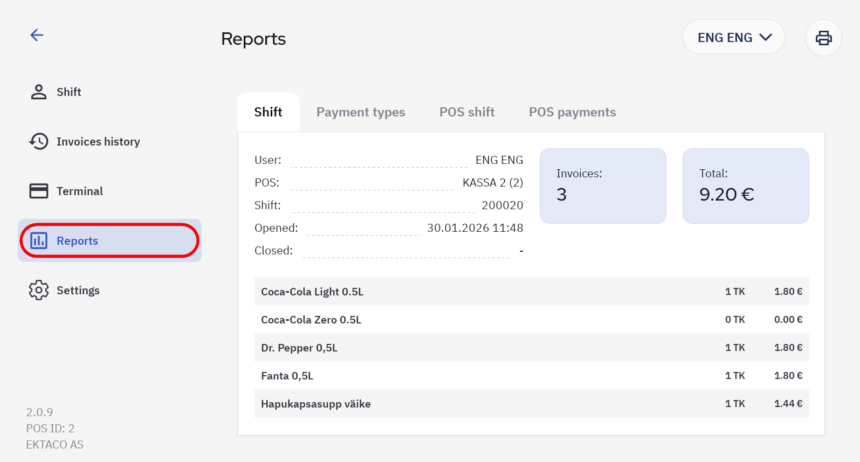
Task: Switch to the POS shift tab
Action: tap(466, 112)
